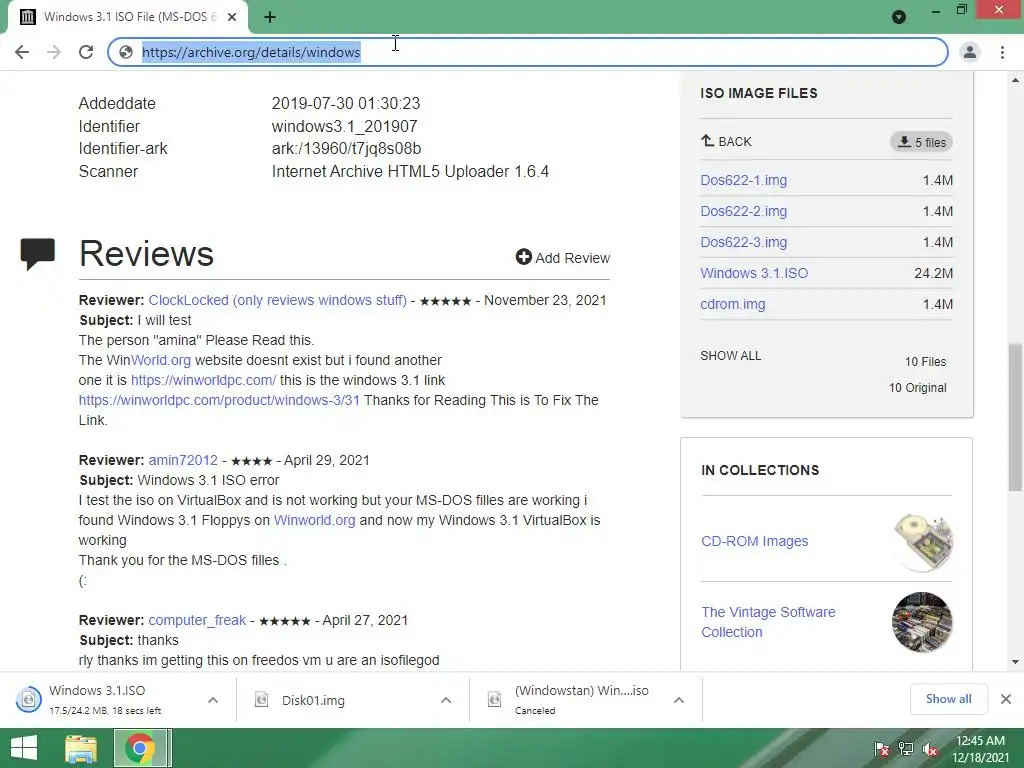
Task: Click CD-ROM Images collection thumbnail
Action: coord(923,542)
